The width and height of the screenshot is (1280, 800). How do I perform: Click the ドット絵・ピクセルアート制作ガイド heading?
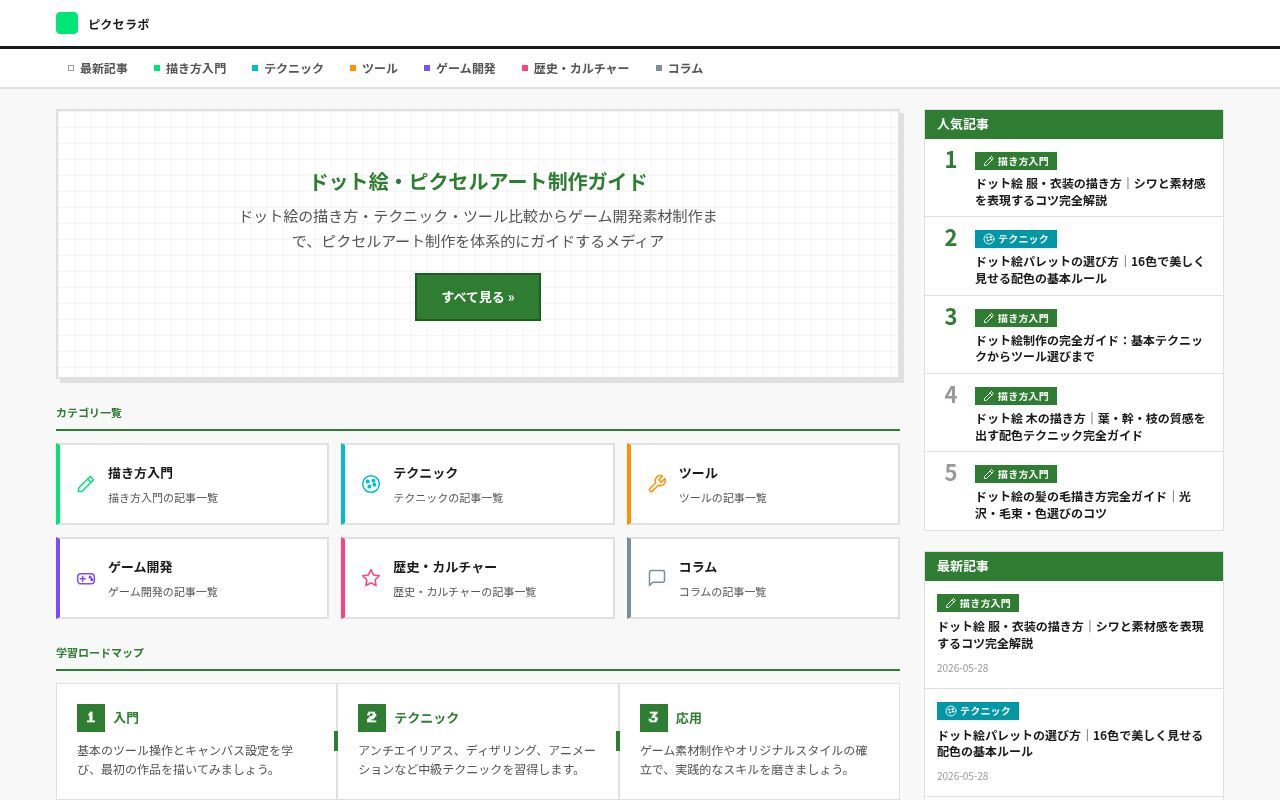coord(478,182)
